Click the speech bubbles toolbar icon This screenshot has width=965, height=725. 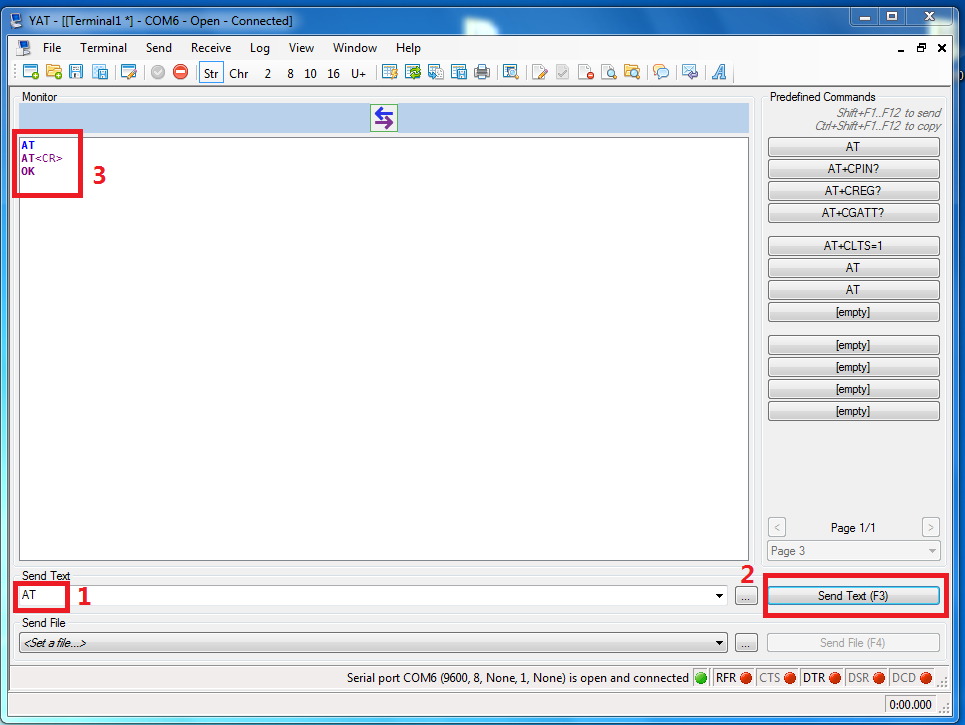pos(661,72)
